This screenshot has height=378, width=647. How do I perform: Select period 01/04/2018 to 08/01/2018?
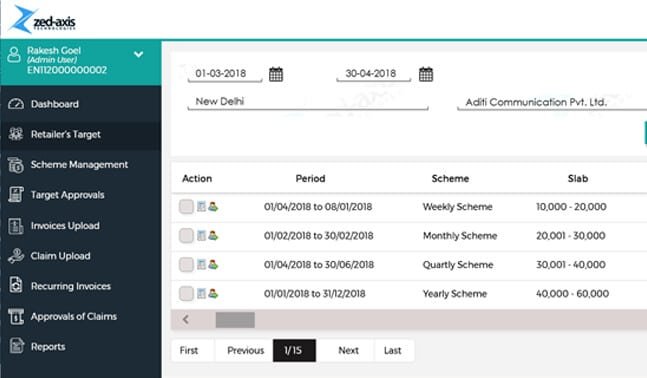coord(318,207)
